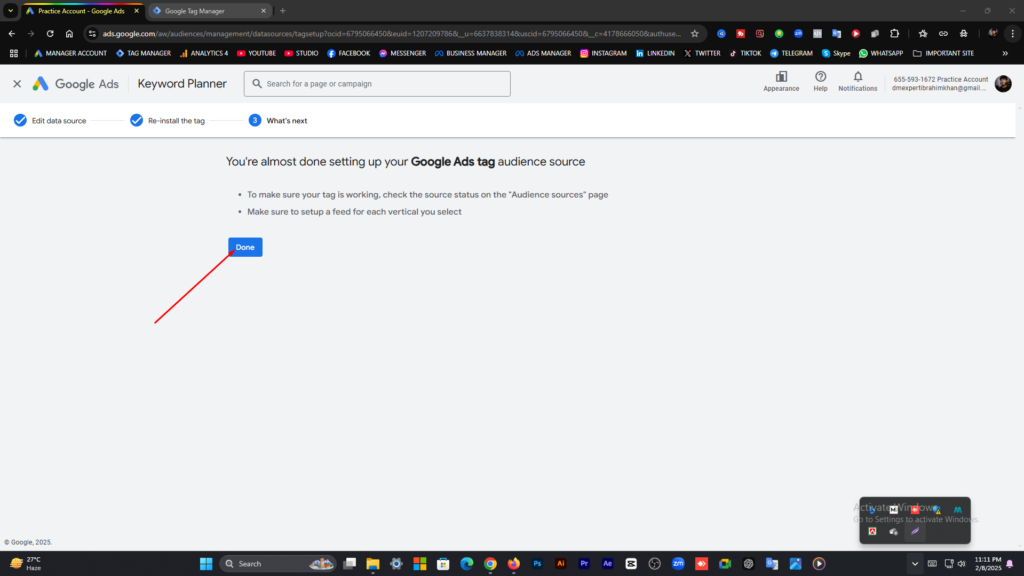
Task: Launch Photoshop from the taskbar
Action: (537, 564)
